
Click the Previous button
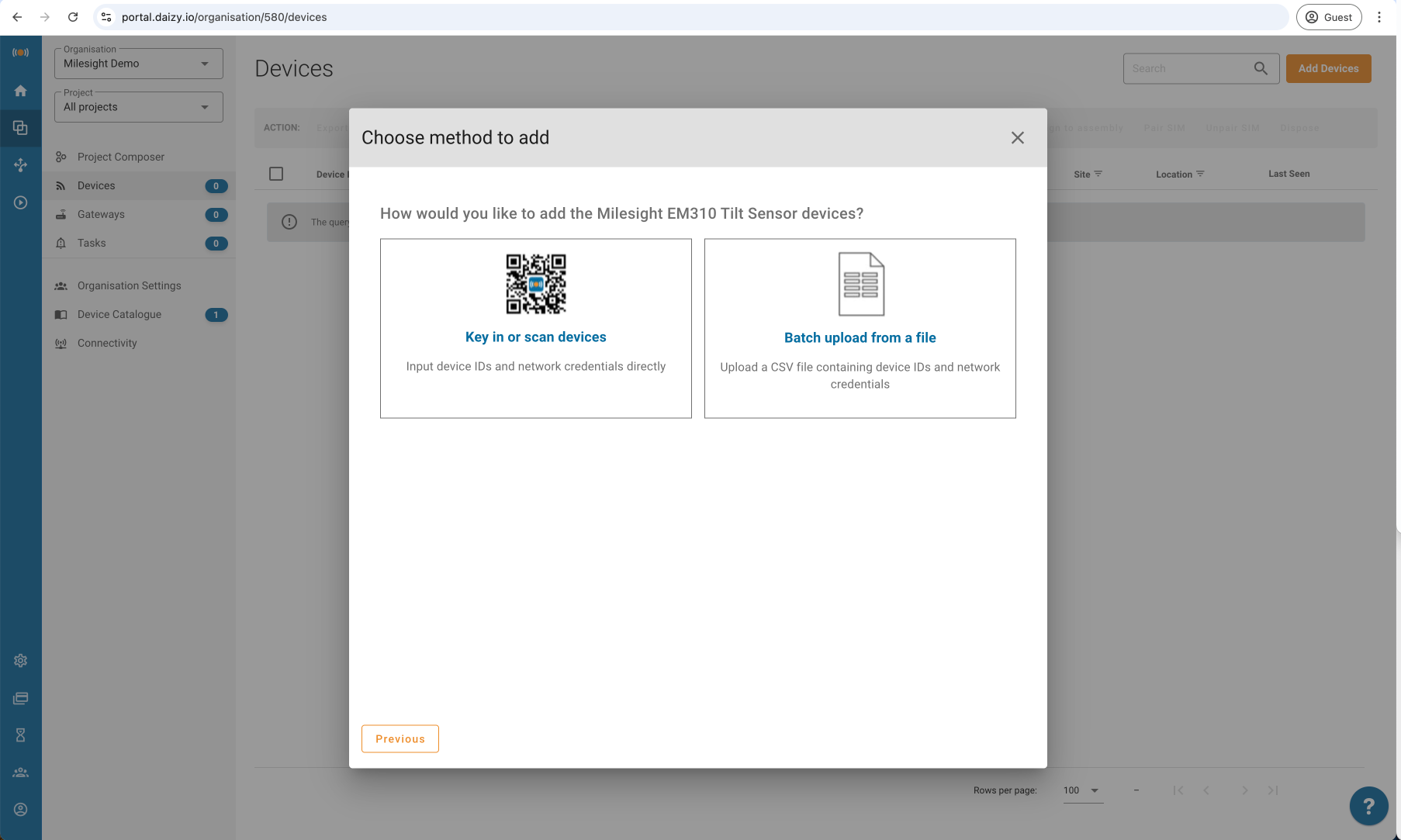click(400, 738)
